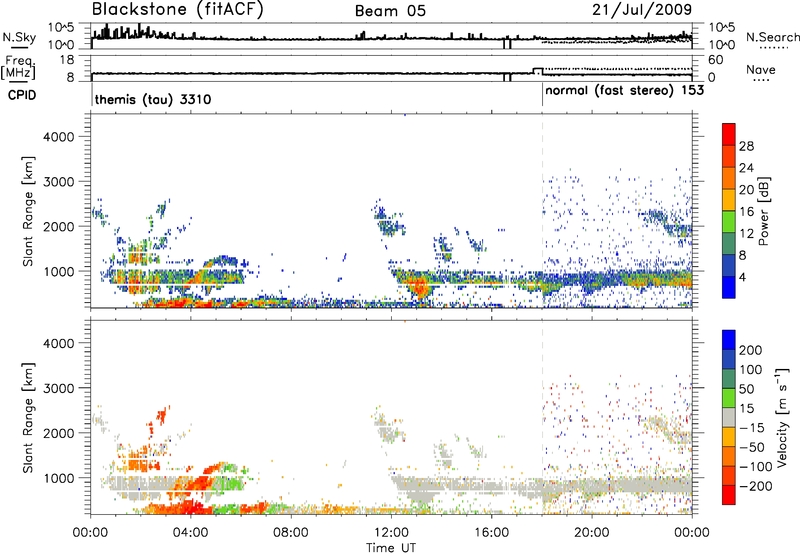
Task: Select the "Freq. [MHz]" axis label
Action: (19, 68)
